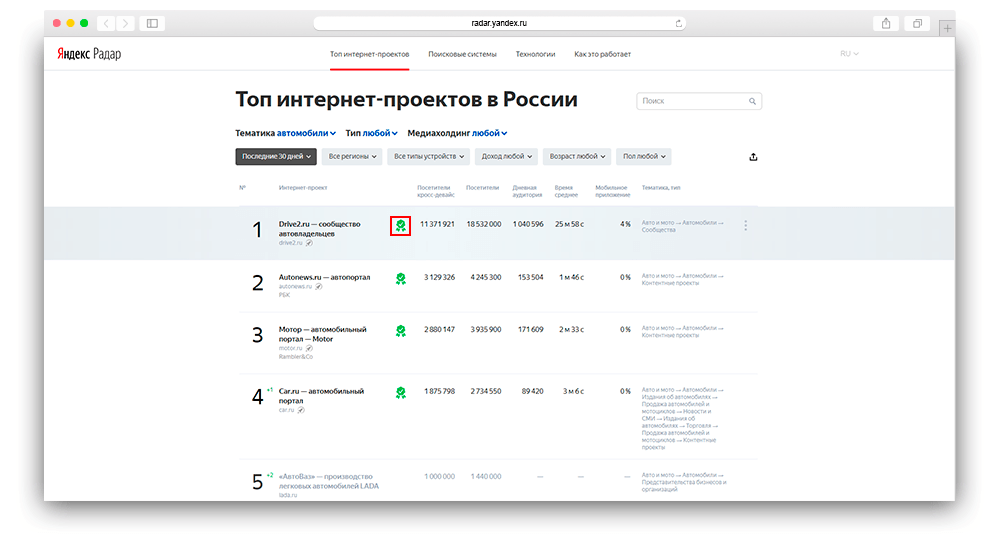The height and width of the screenshot is (550, 1000).
Task: Click the Время среднее column header
Action: 566,191
